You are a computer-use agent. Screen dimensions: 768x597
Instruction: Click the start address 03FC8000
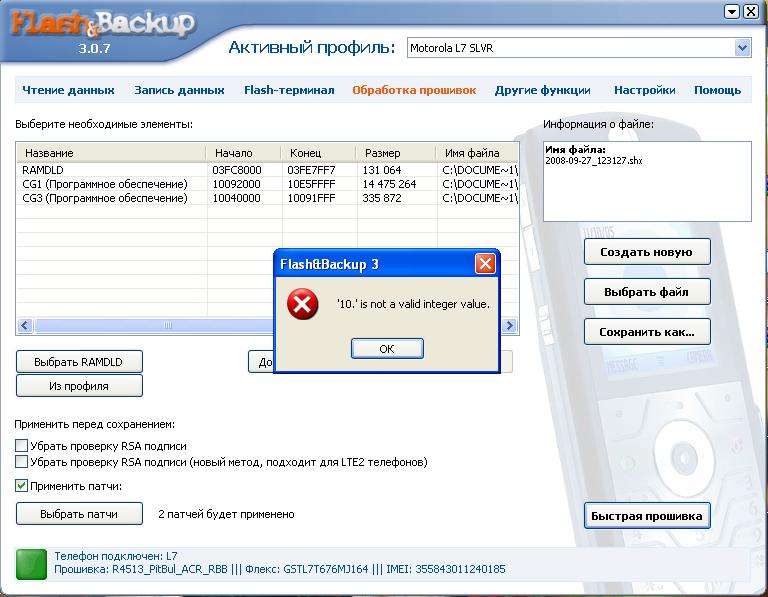[237, 170]
